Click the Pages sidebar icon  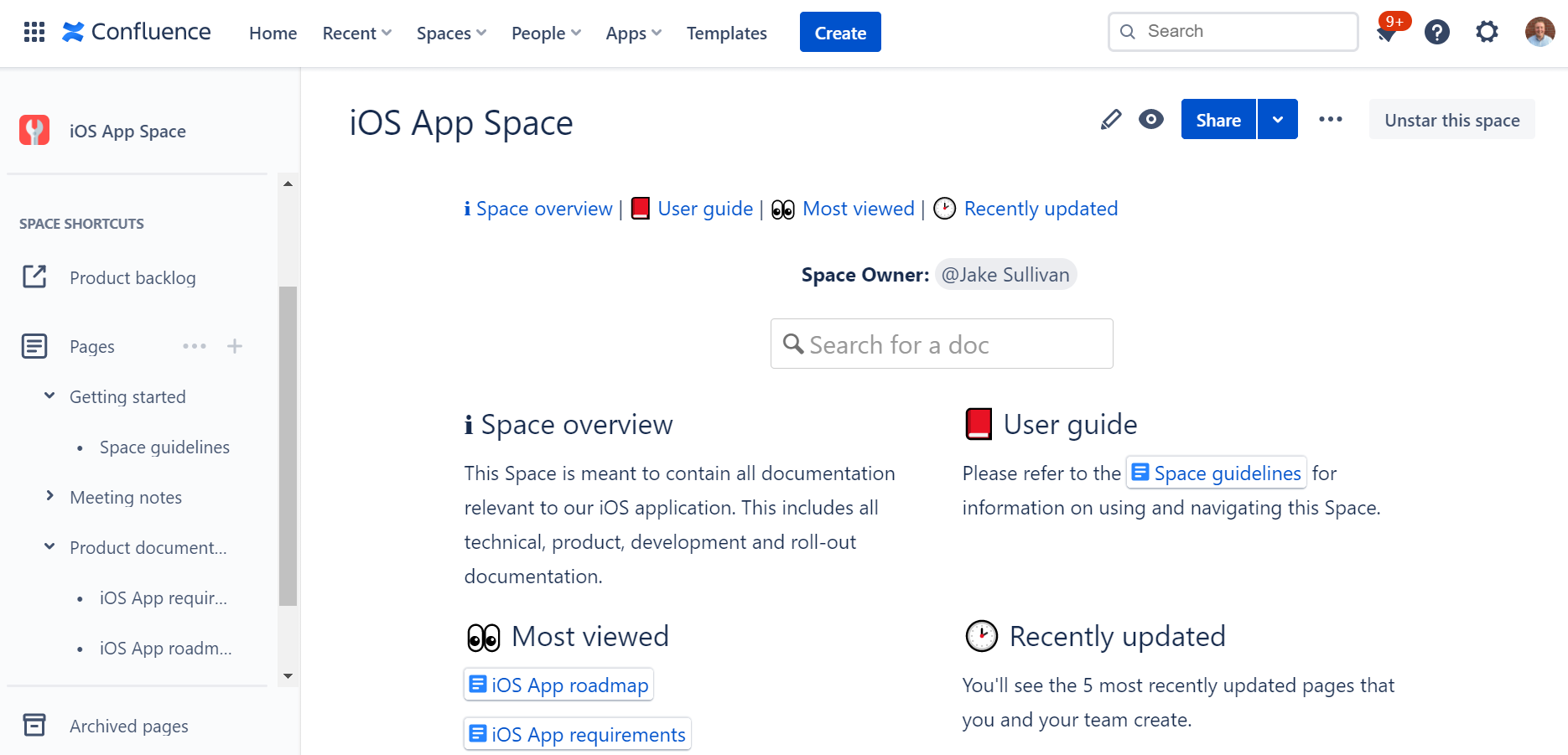34,346
